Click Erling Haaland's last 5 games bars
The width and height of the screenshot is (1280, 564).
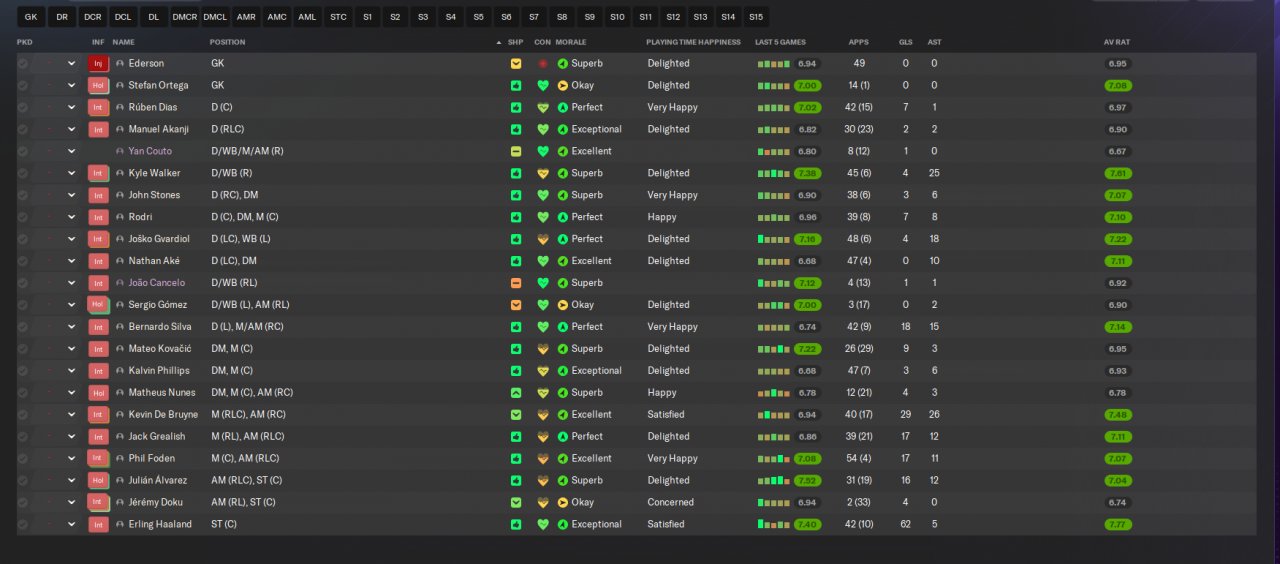[774, 524]
